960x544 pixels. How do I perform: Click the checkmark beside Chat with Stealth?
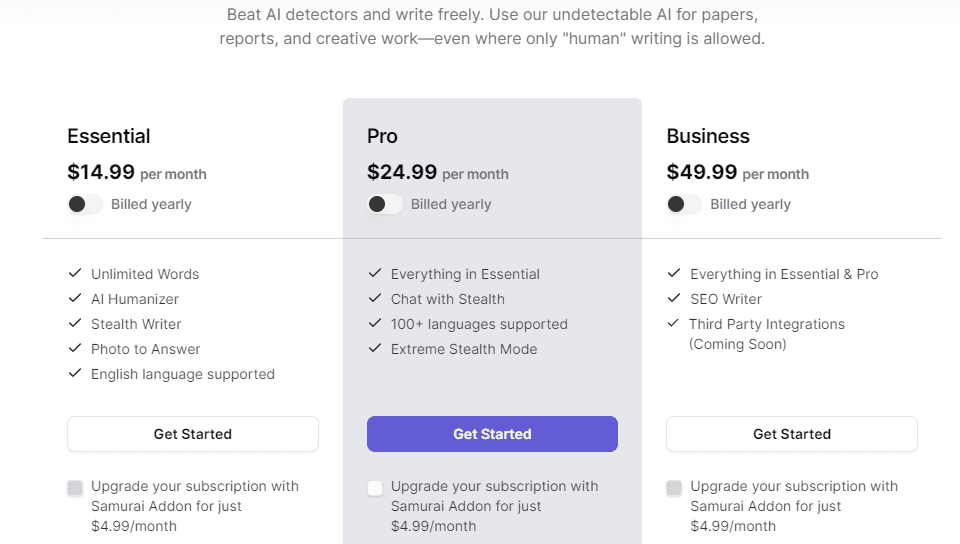(375, 298)
